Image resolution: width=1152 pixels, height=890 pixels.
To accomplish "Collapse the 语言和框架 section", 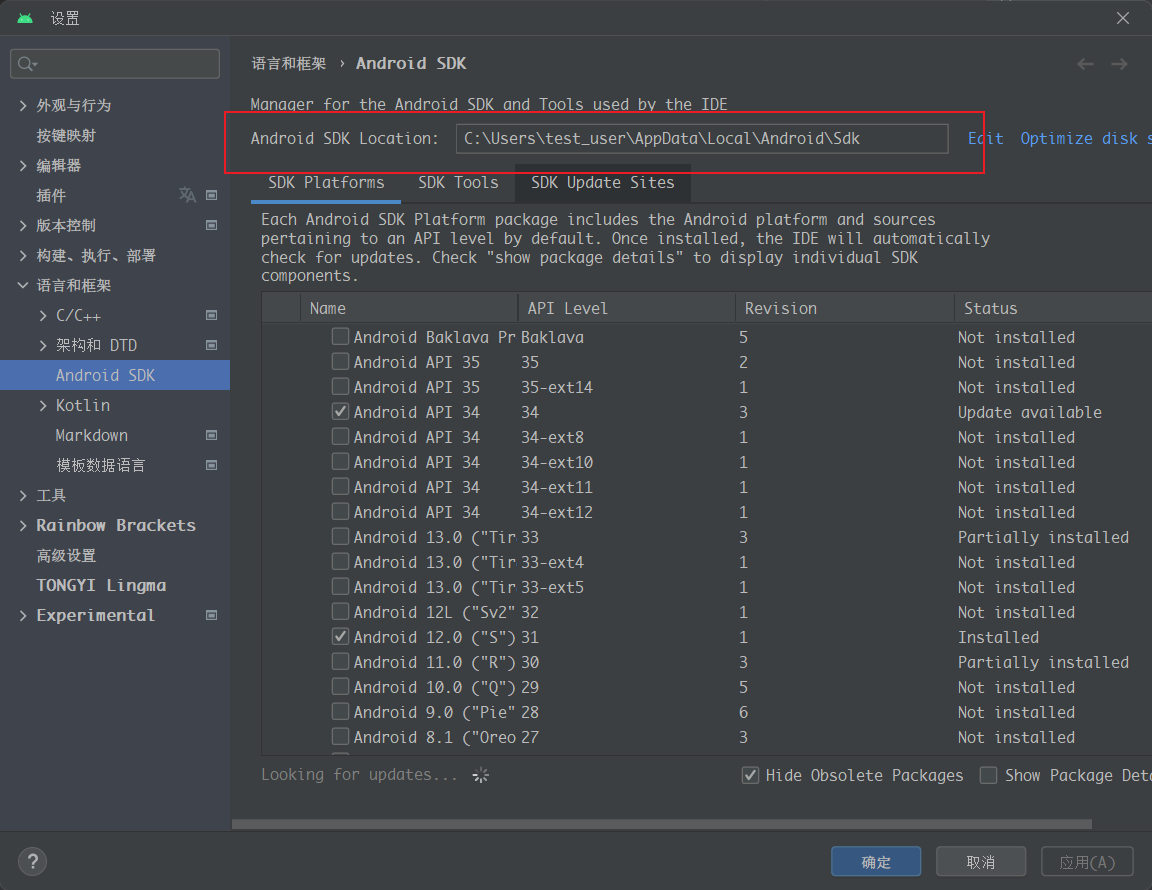I will [23, 285].
